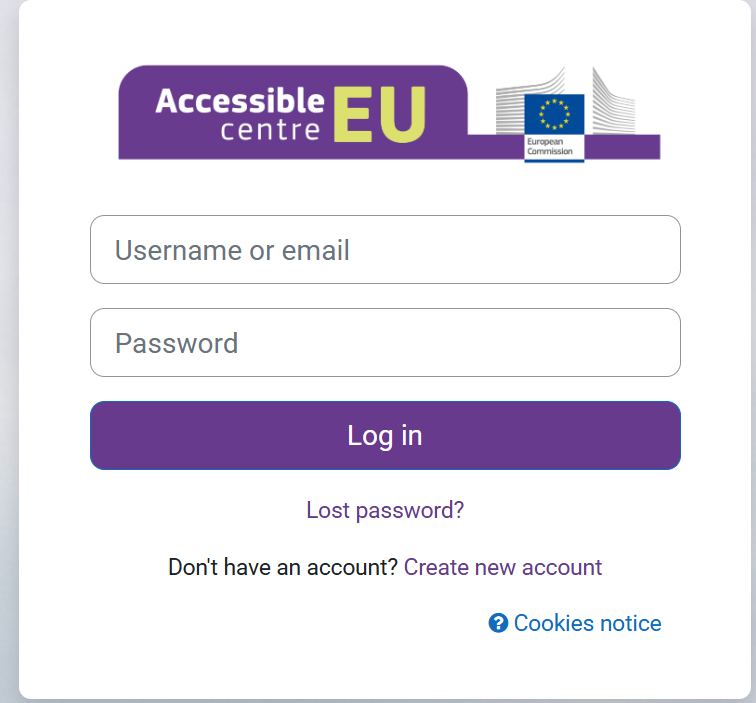
Task: Click the Don't have an account? text
Action: (283, 567)
